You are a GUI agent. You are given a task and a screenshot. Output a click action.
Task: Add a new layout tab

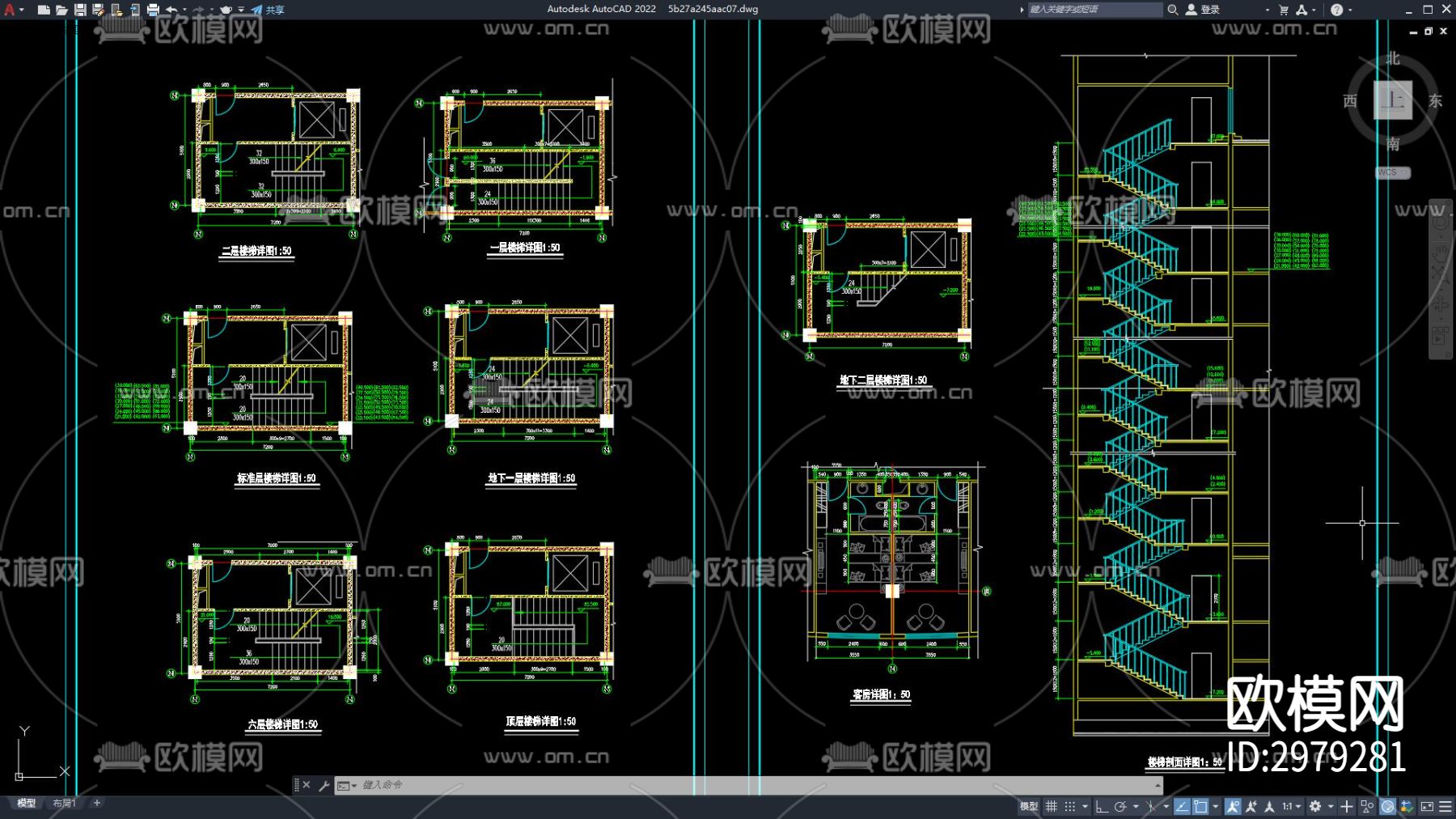[x=97, y=804]
